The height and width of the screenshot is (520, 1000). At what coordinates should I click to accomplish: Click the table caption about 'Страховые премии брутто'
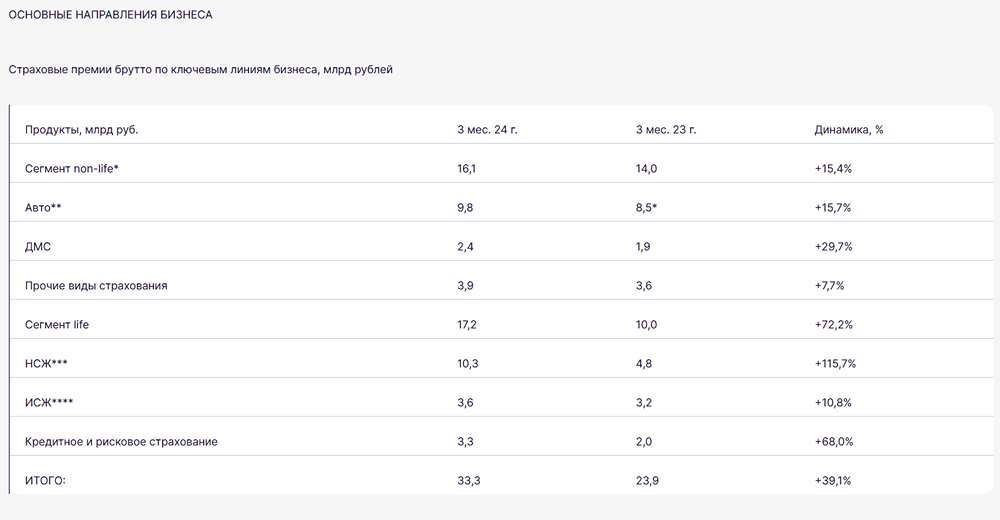click(200, 70)
